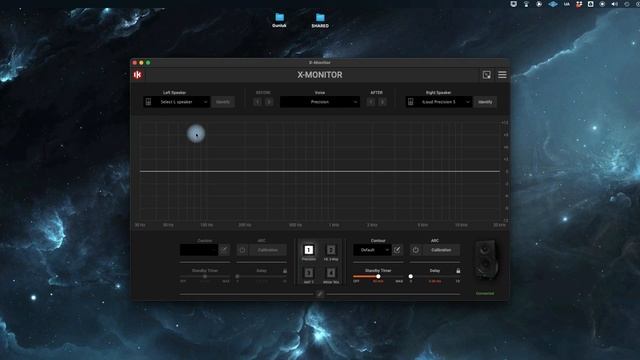Click the play circle icon in menu bar
Screen dimensions: 640x360
click(539, 4)
